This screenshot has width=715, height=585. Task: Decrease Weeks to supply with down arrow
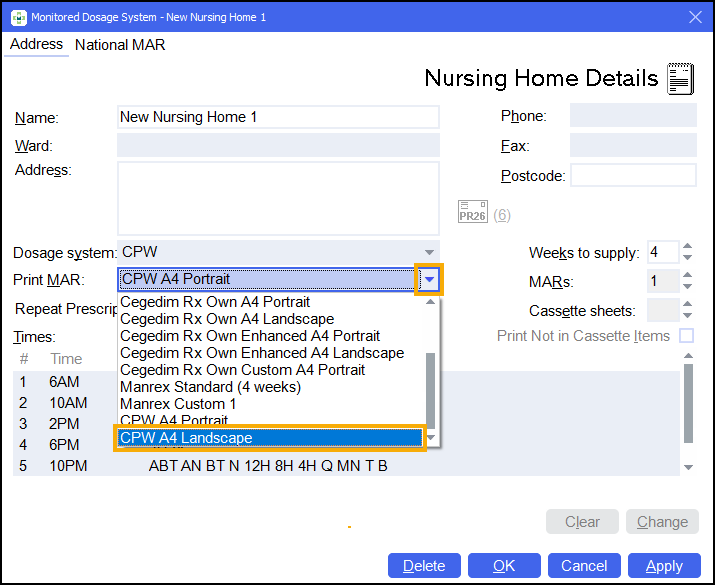pyautogui.click(x=688, y=258)
